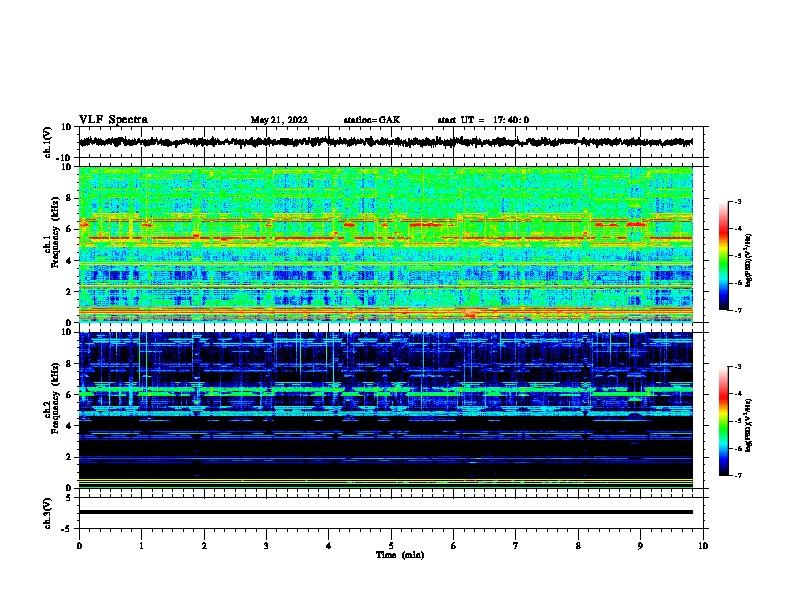Screen dimensions: 792x612
Task: Click the '-5' tick on ch.3(V) axis
Action: 67,529
